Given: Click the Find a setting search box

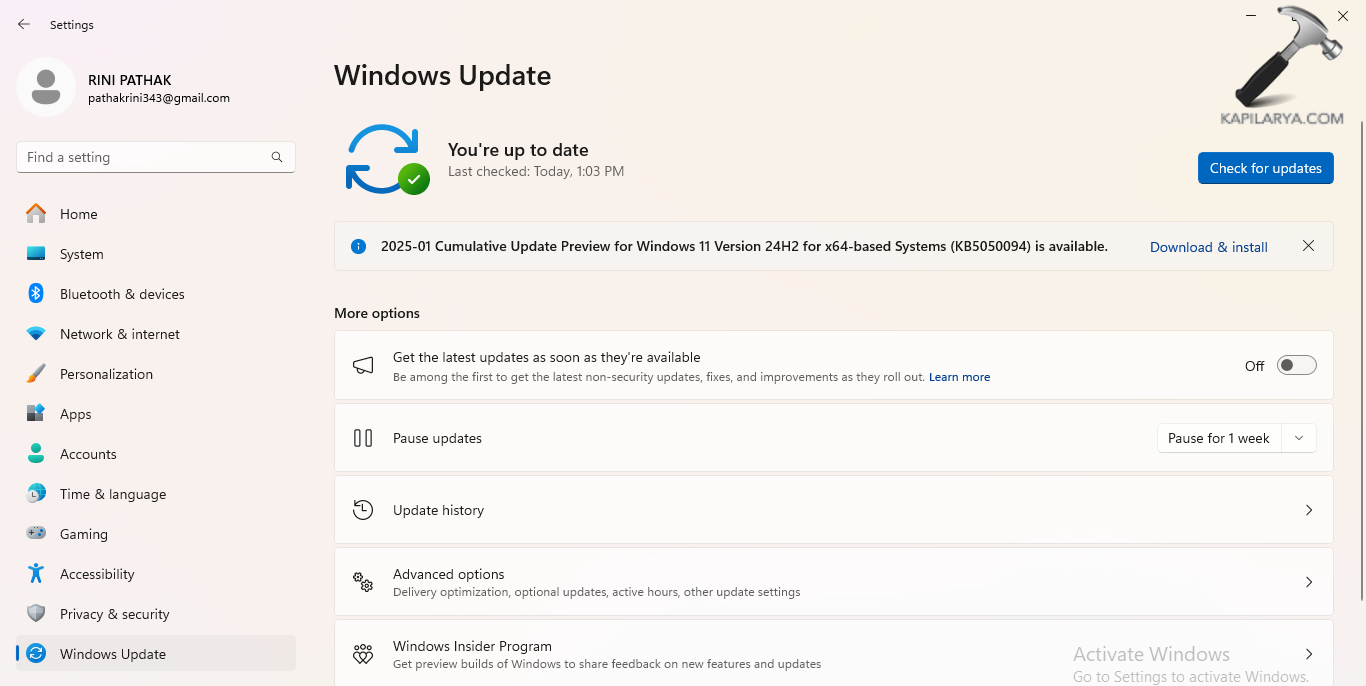Looking at the screenshot, I should click(155, 157).
